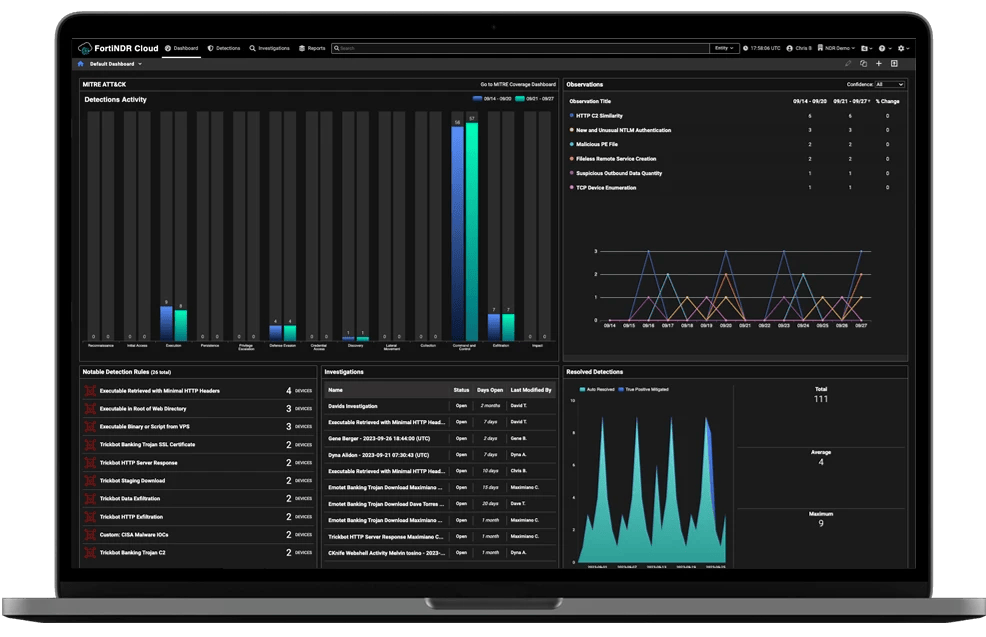Add a new dashboard with plus icon
The width and height of the screenshot is (986, 637).
click(x=878, y=64)
